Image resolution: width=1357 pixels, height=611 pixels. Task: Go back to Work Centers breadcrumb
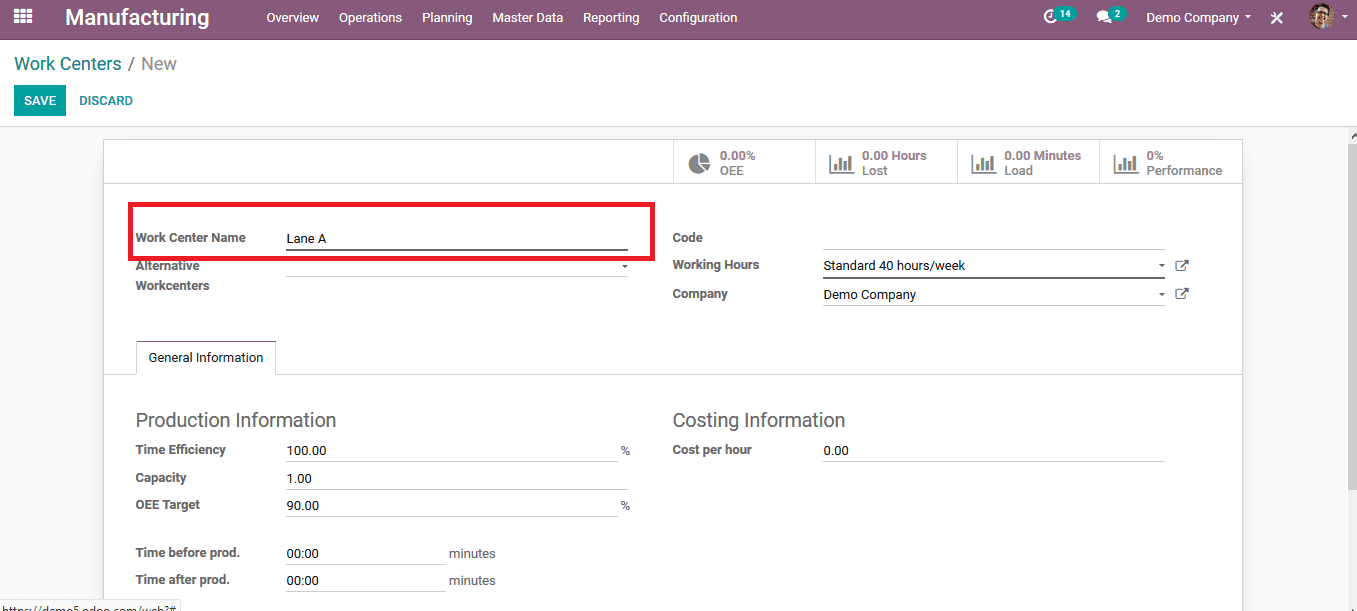click(x=67, y=64)
